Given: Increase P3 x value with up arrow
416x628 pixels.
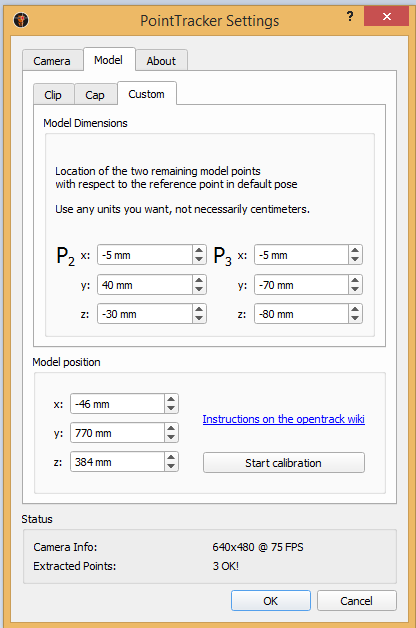Looking at the screenshot, I should pos(355,250).
